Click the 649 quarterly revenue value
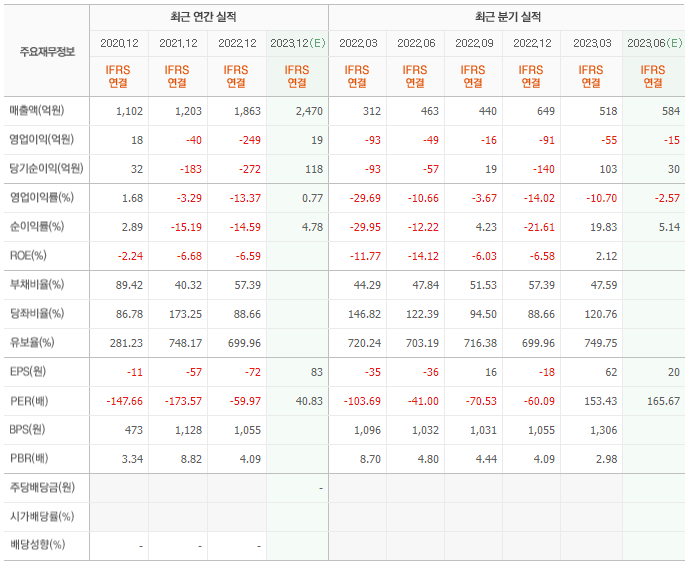Screen dimensions: 689x565 coord(546,111)
